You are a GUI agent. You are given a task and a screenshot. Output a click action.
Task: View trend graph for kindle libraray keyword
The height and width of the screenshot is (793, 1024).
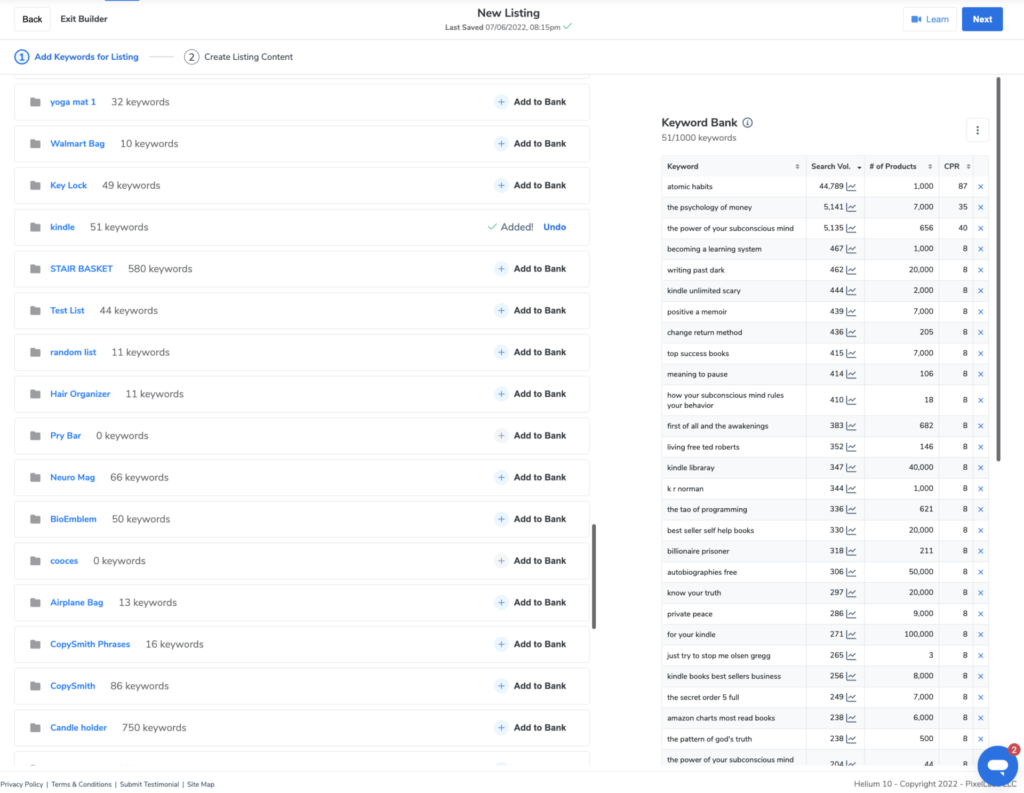tap(852, 467)
